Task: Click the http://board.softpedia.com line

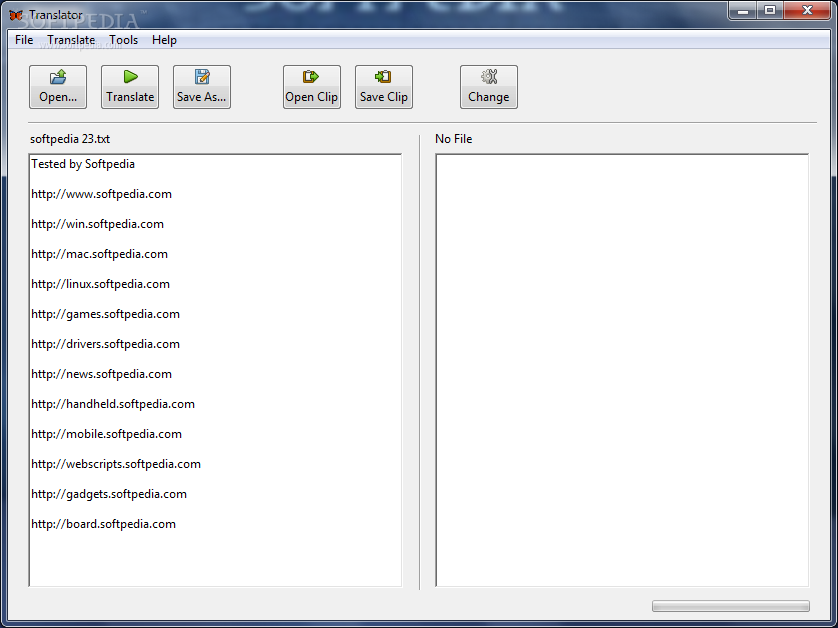Action: click(103, 523)
